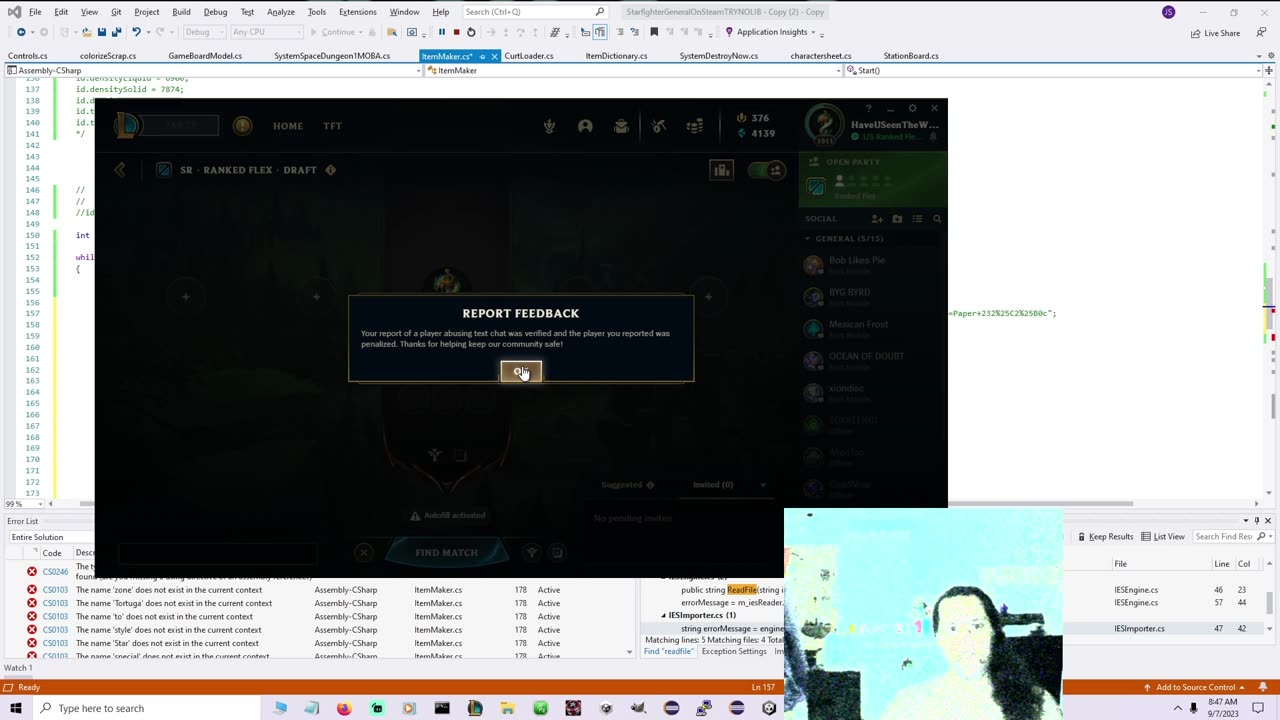Open the Collection backpack icon
Screen dimensions: 1280x720
point(621,126)
